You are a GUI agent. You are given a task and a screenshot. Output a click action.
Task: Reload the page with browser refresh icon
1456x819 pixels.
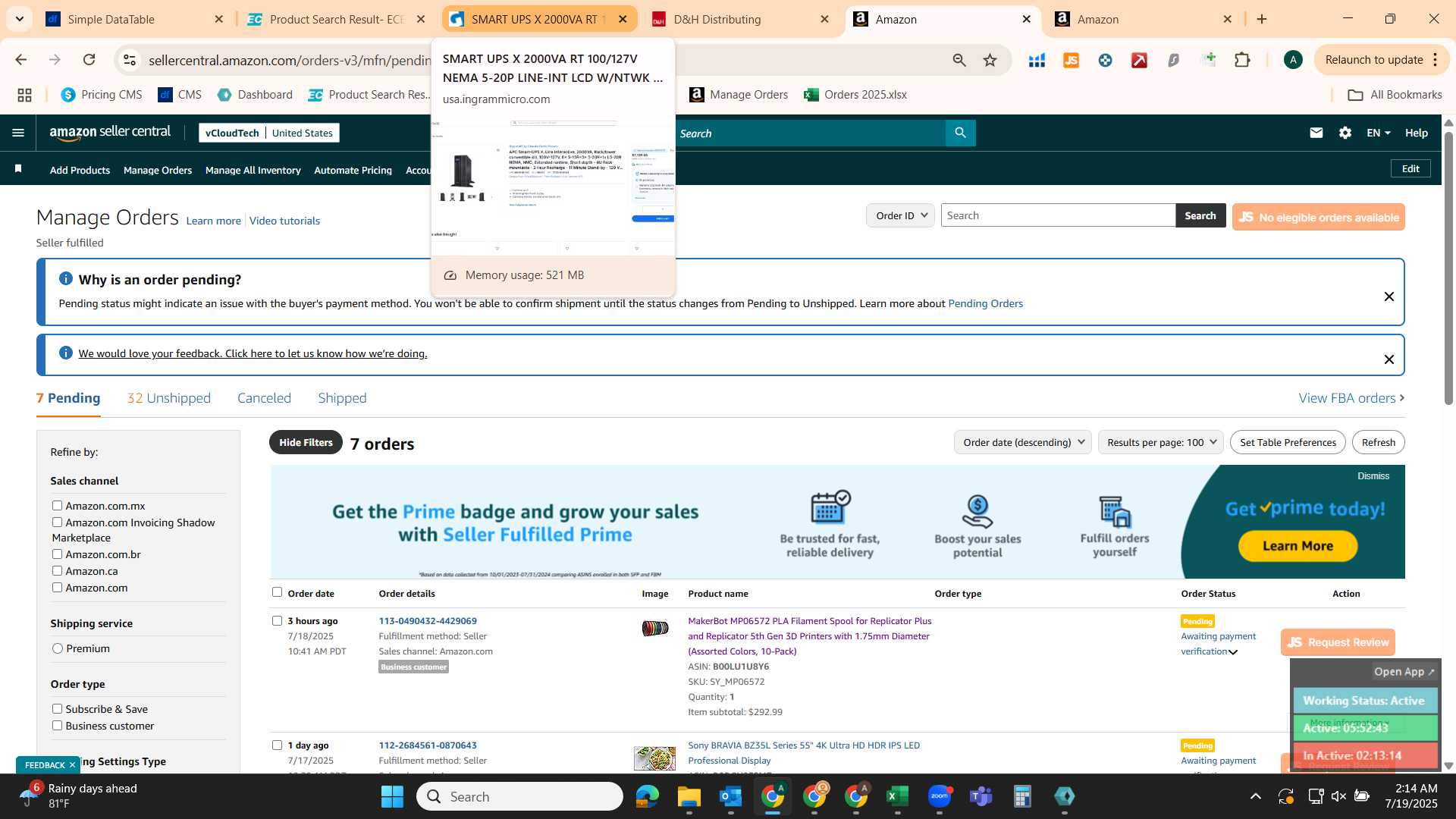tap(89, 60)
